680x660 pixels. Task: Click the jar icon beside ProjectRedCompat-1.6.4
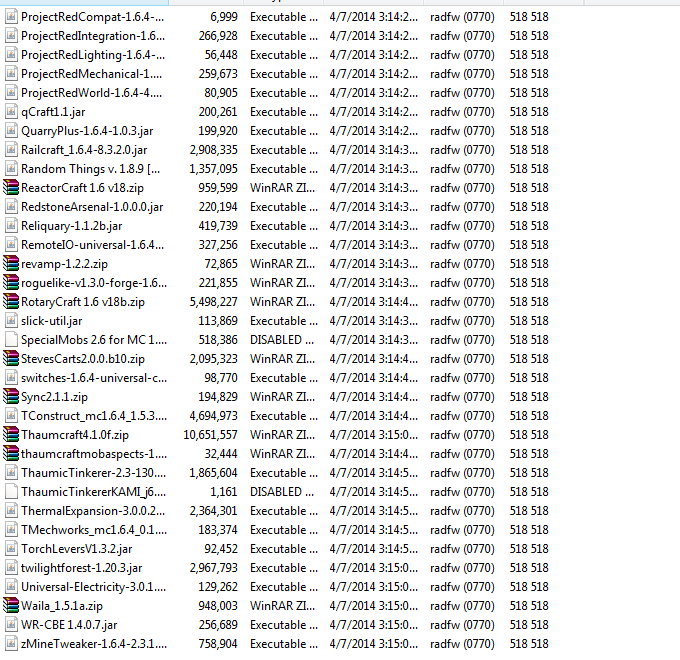(11, 16)
